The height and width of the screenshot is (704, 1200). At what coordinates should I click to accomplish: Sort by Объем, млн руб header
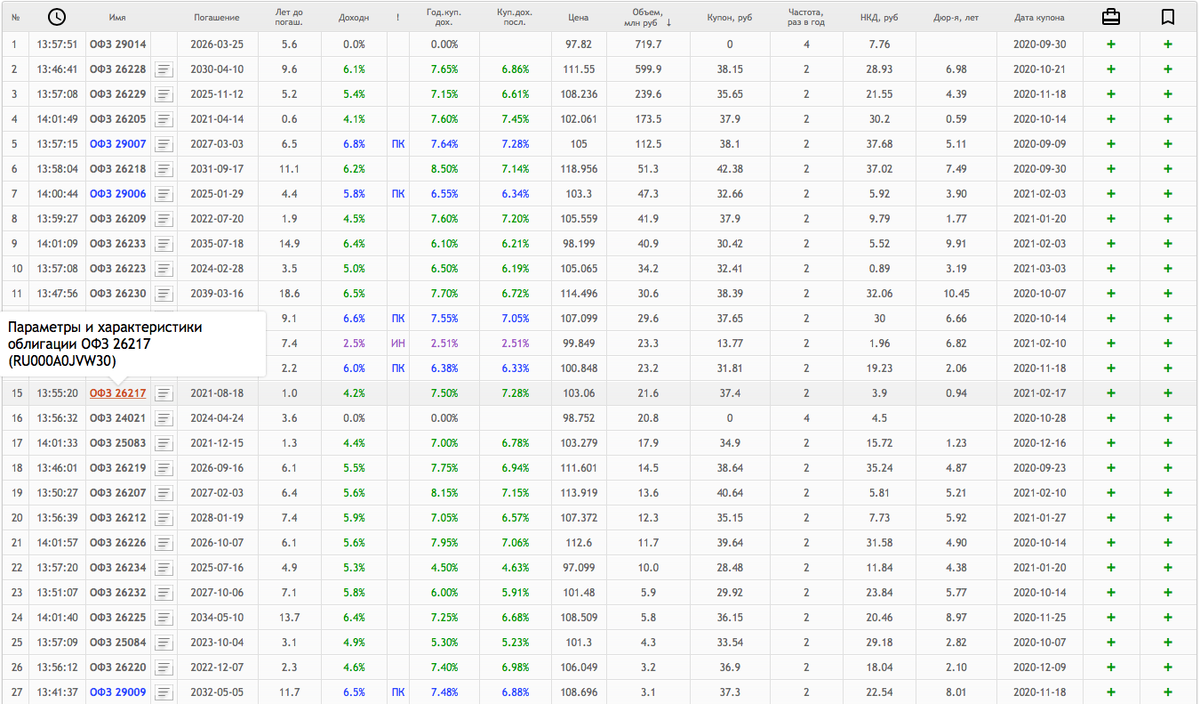(x=648, y=17)
